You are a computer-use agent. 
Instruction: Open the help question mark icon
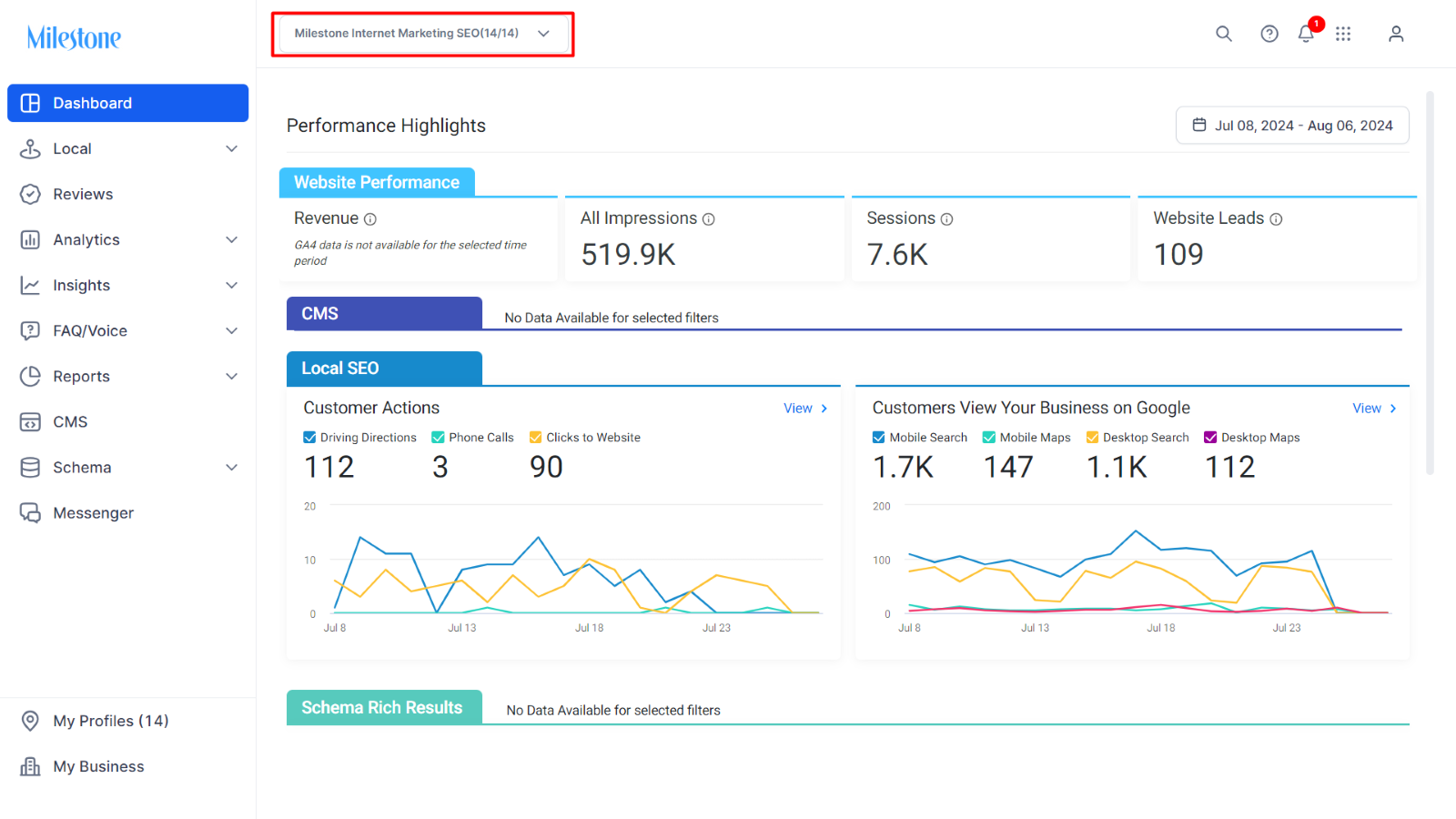click(1269, 34)
